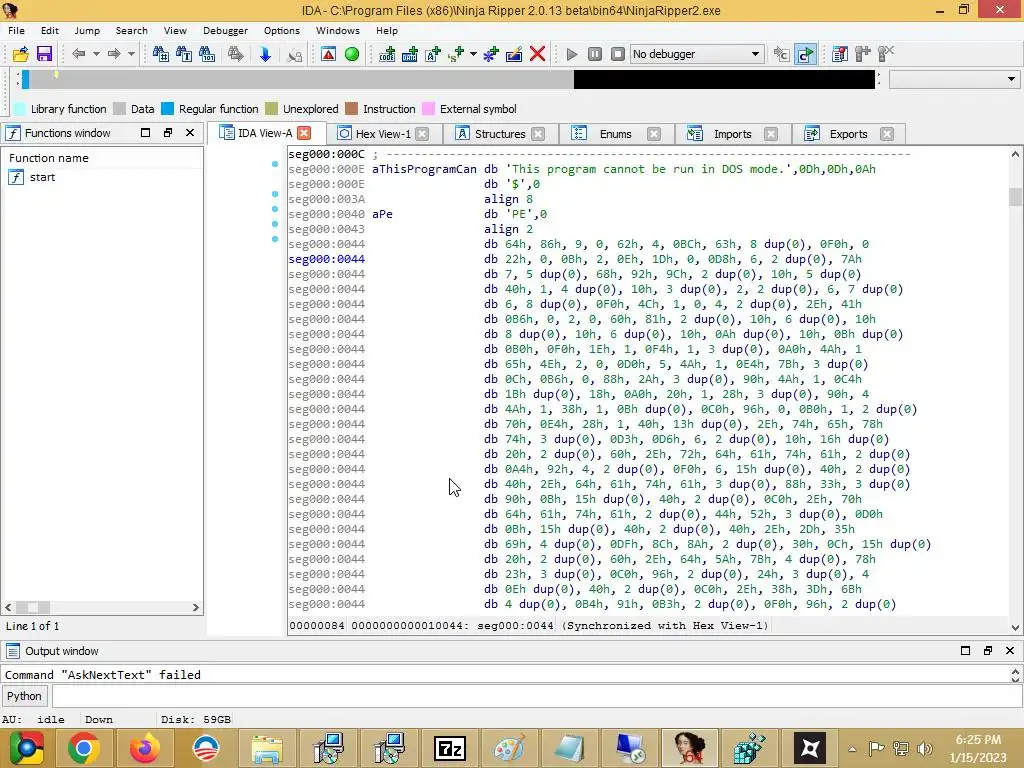Switch to the Imports tab
Screen dimensions: 1024x768
(733, 134)
